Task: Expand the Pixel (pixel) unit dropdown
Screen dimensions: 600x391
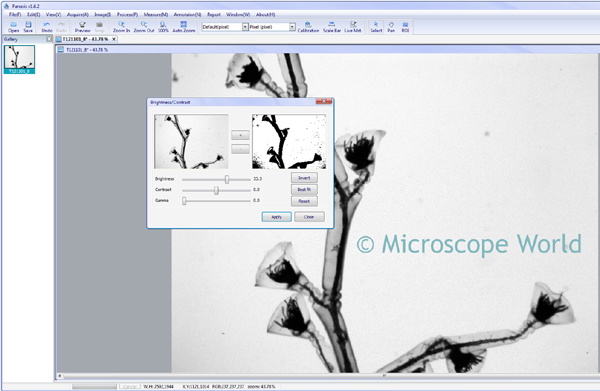Action: click(x=292, y=27)
